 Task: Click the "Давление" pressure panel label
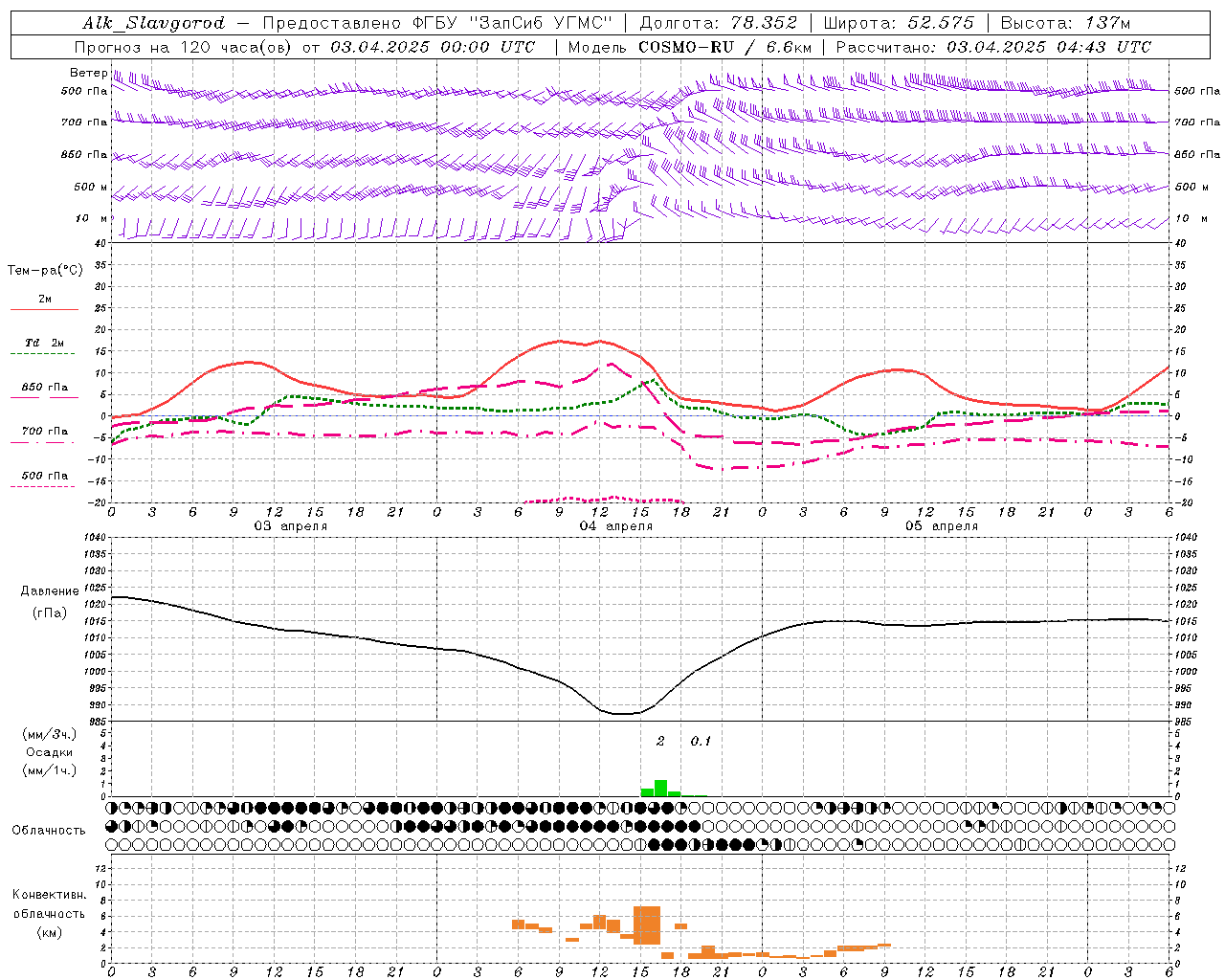click(50, 591)
